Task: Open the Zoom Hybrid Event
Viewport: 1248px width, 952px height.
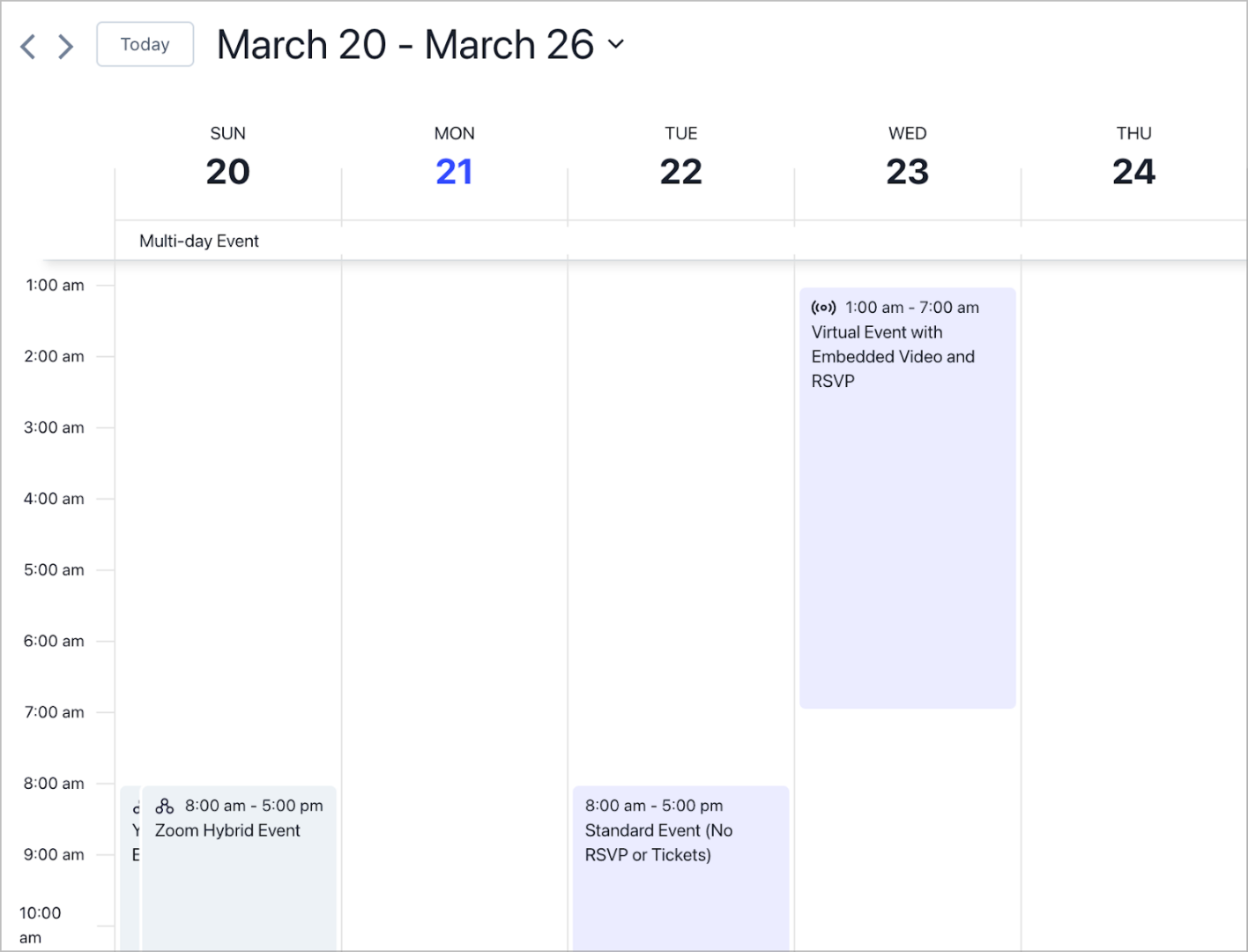Action: 238,846
